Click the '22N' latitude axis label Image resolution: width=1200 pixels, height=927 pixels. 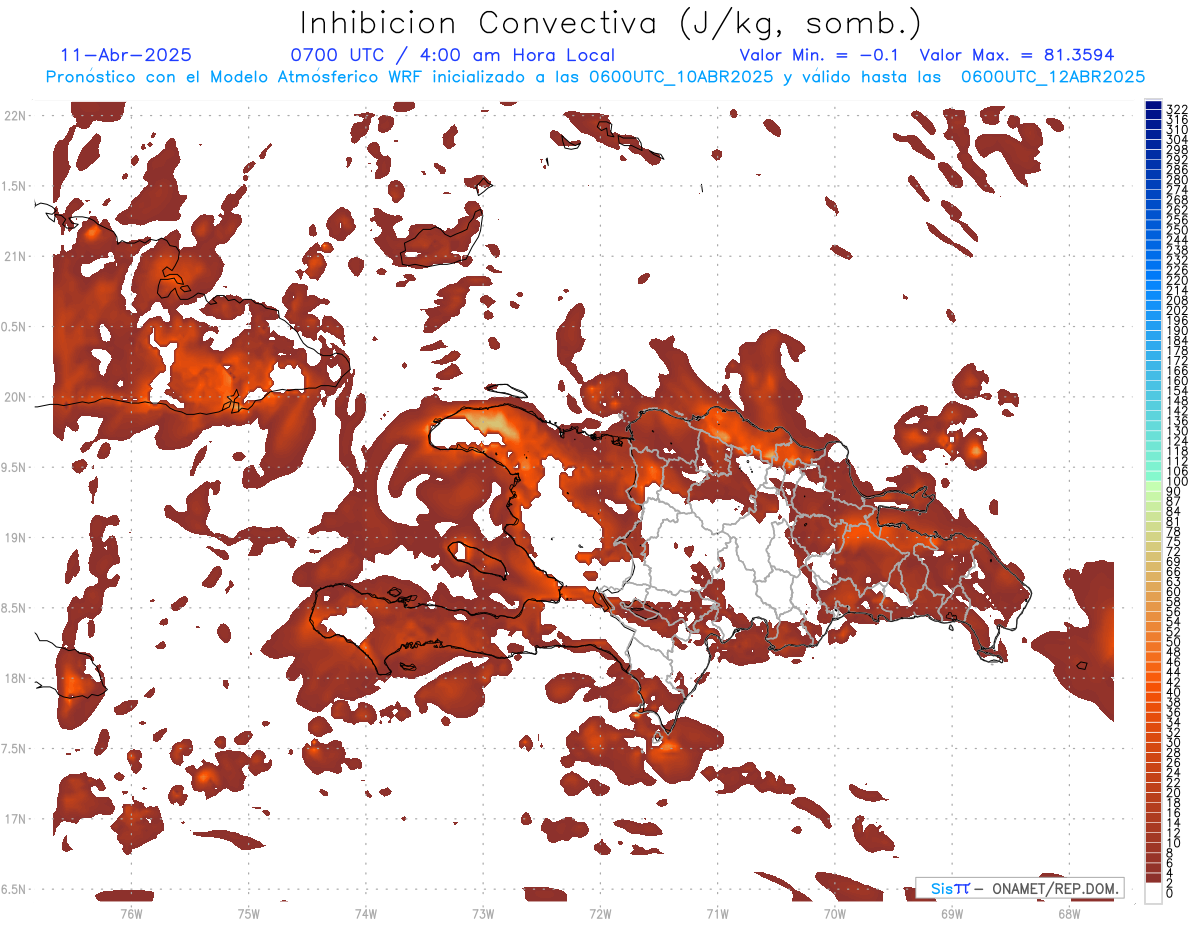pyautogui.click(x=15, y=116)
